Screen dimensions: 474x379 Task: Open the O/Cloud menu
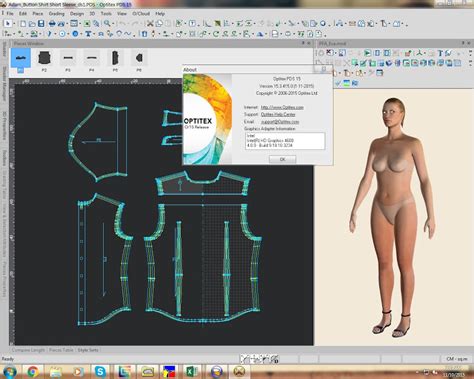click(141, 13)
